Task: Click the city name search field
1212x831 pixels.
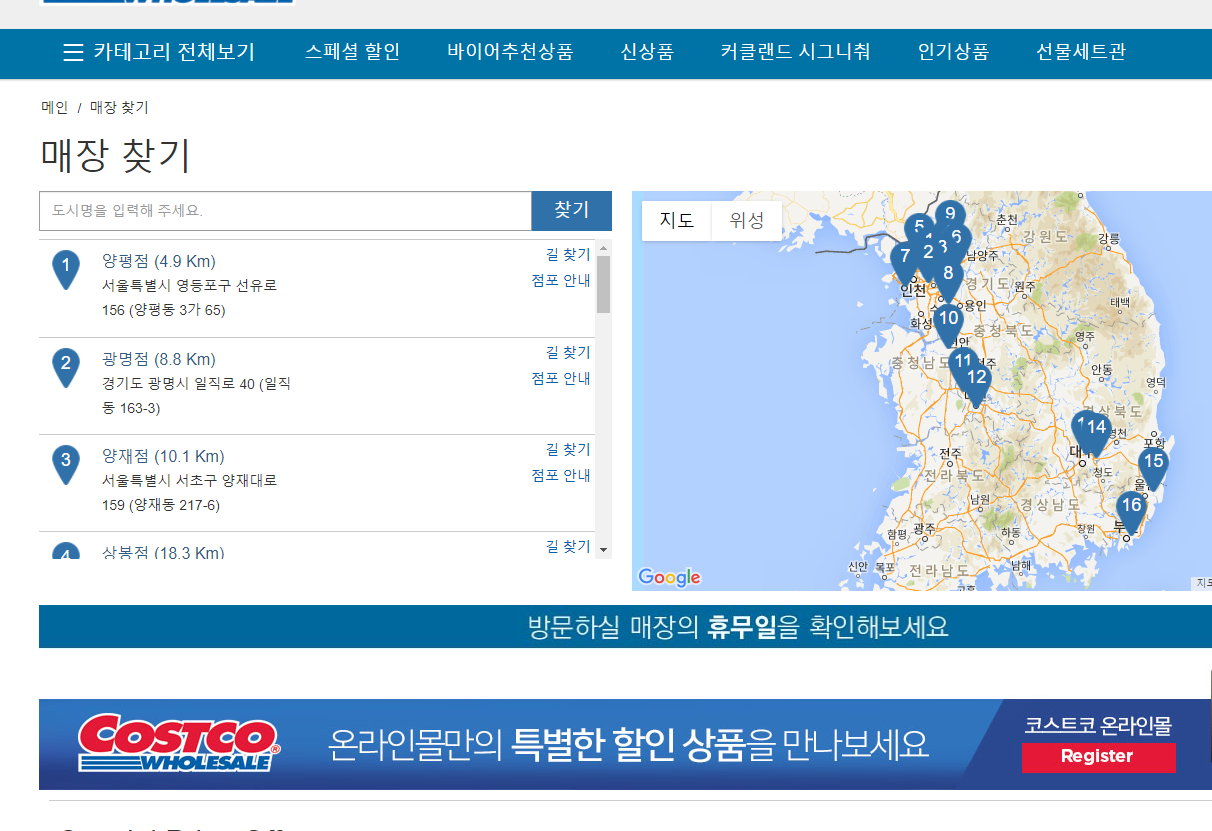Action: pos(285,211)
